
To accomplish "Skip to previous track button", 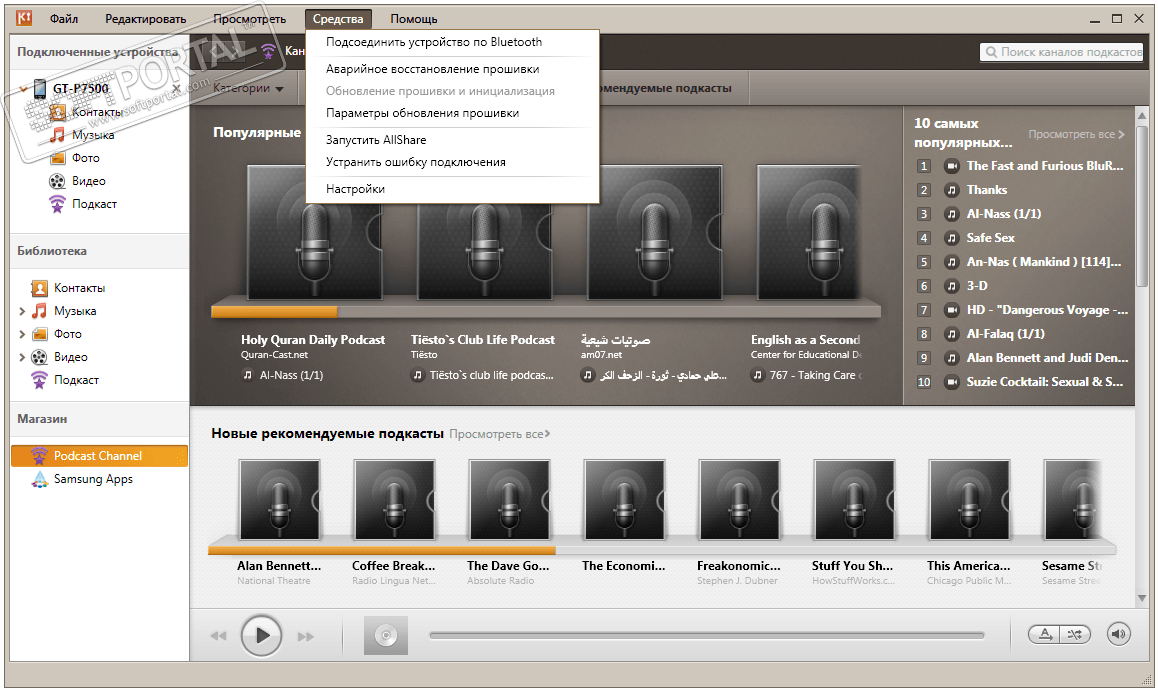I will pos(219,636).
